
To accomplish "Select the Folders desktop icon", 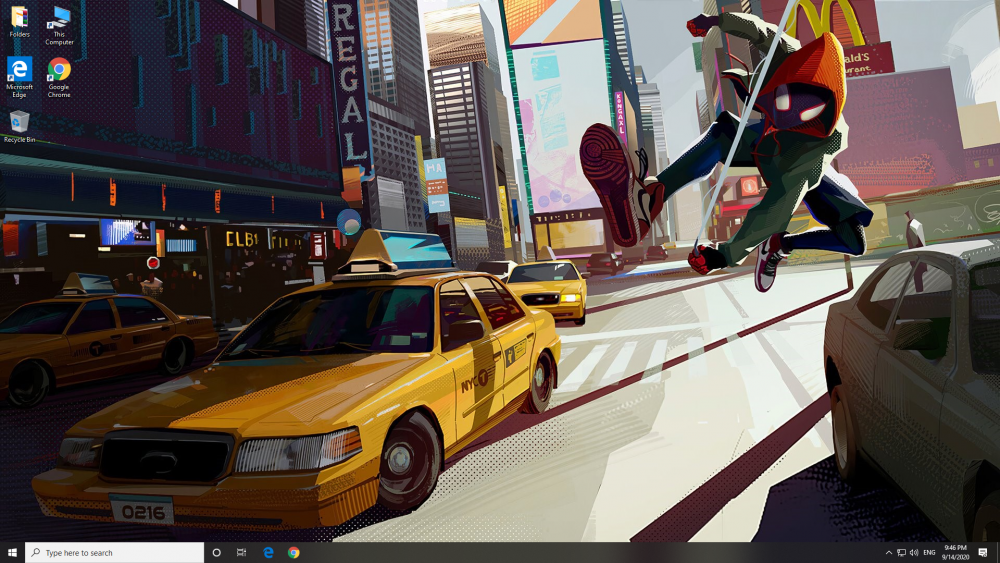I will pyautogui.click(x=20, y=22).
